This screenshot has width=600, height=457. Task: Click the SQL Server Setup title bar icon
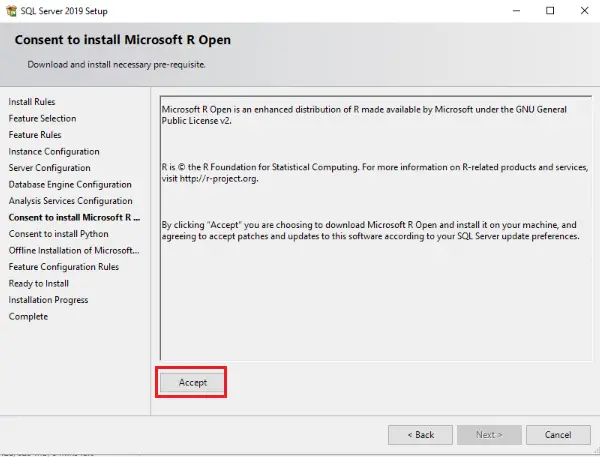11,11
